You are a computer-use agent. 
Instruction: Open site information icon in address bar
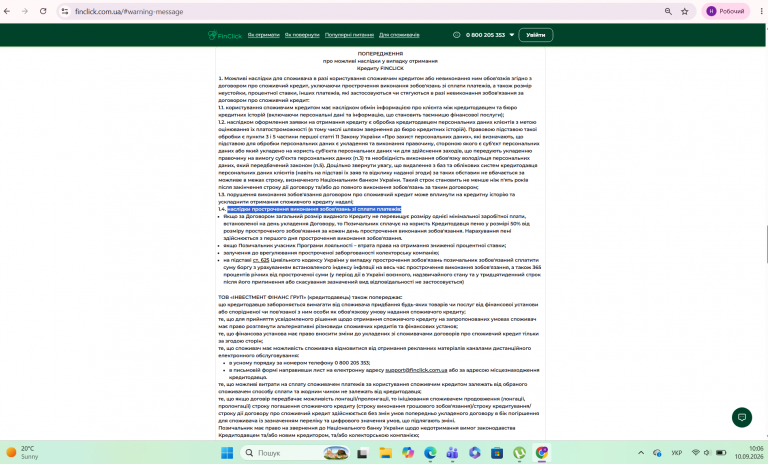tap(65, 11)
